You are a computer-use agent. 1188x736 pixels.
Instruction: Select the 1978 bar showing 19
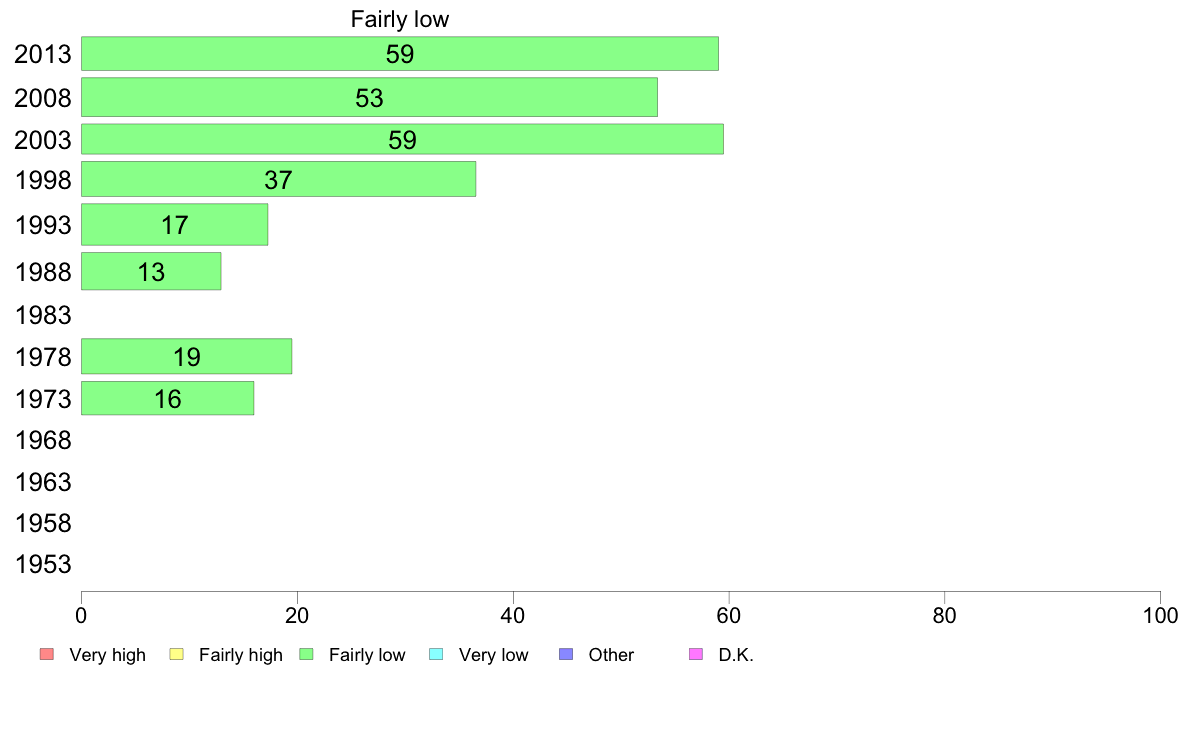click(x=186, y=356)
